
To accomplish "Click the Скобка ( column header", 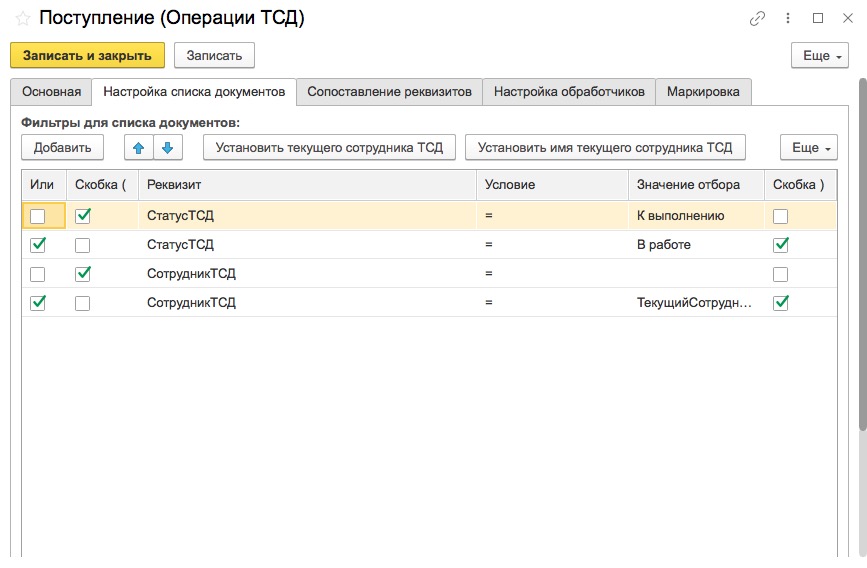I will tap(102, 185).
